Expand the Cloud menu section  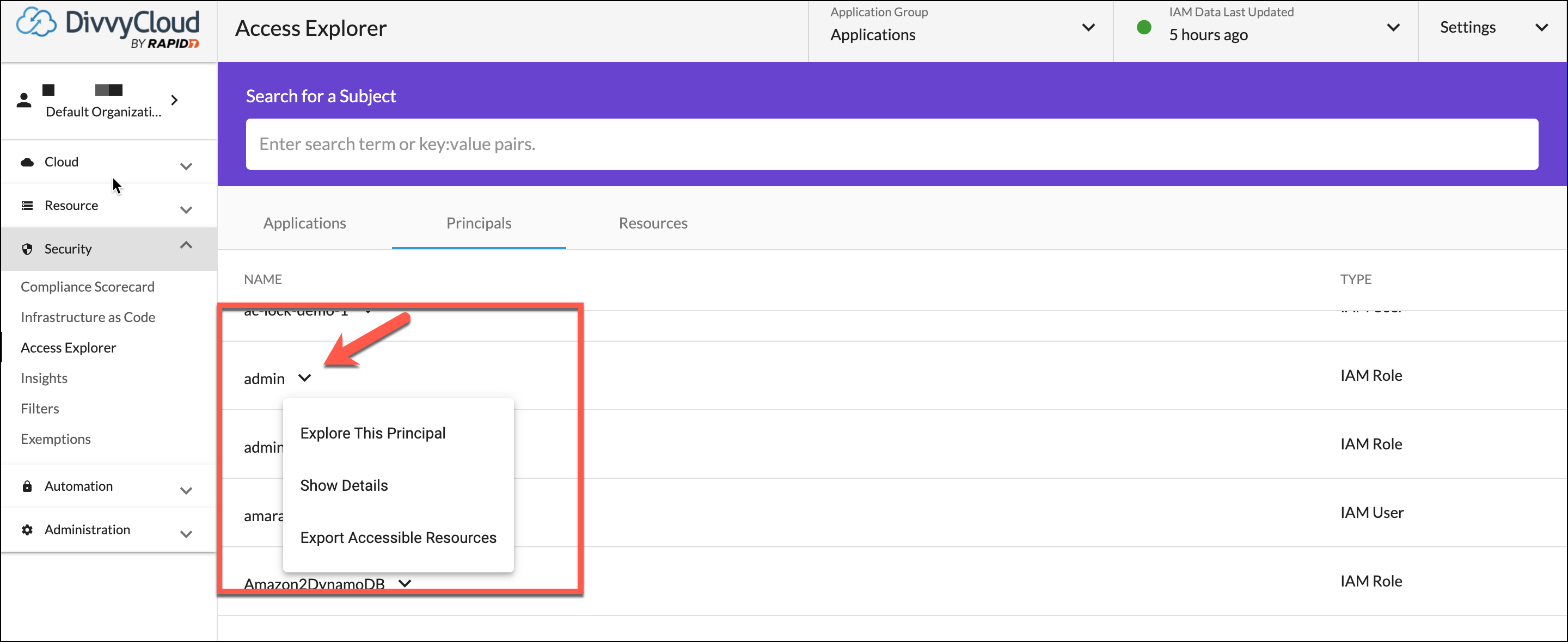pyautogui.click(x=186, y=166)
